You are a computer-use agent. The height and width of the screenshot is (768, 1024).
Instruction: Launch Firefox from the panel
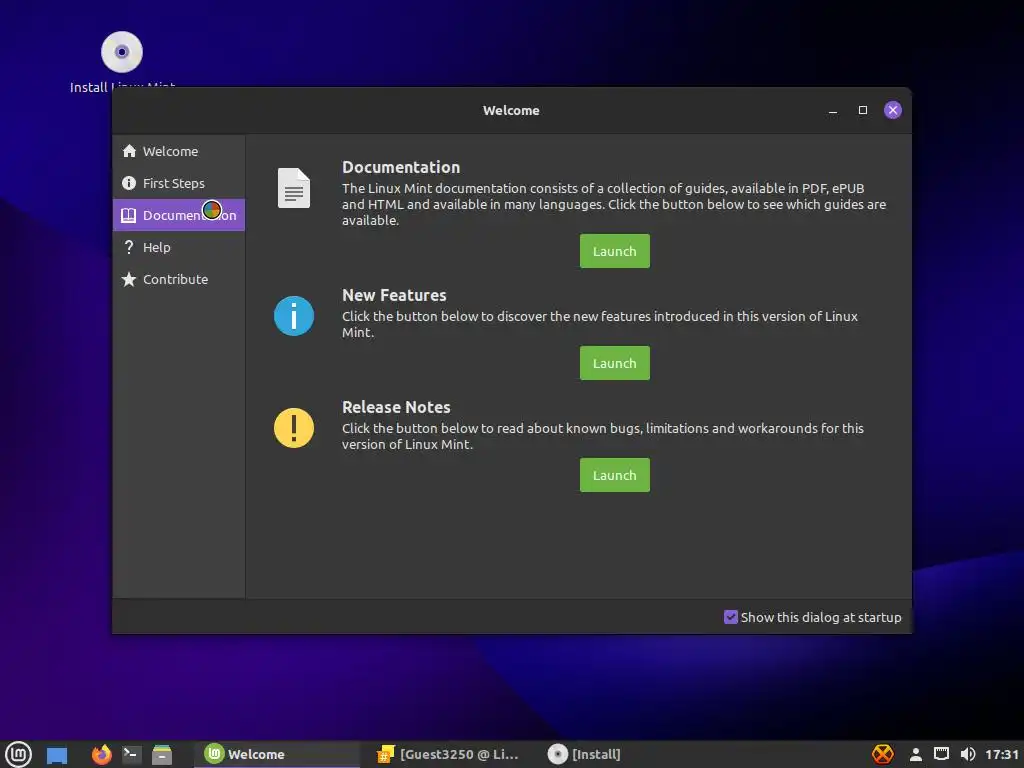pyautogui.click(x=101, y=754)
